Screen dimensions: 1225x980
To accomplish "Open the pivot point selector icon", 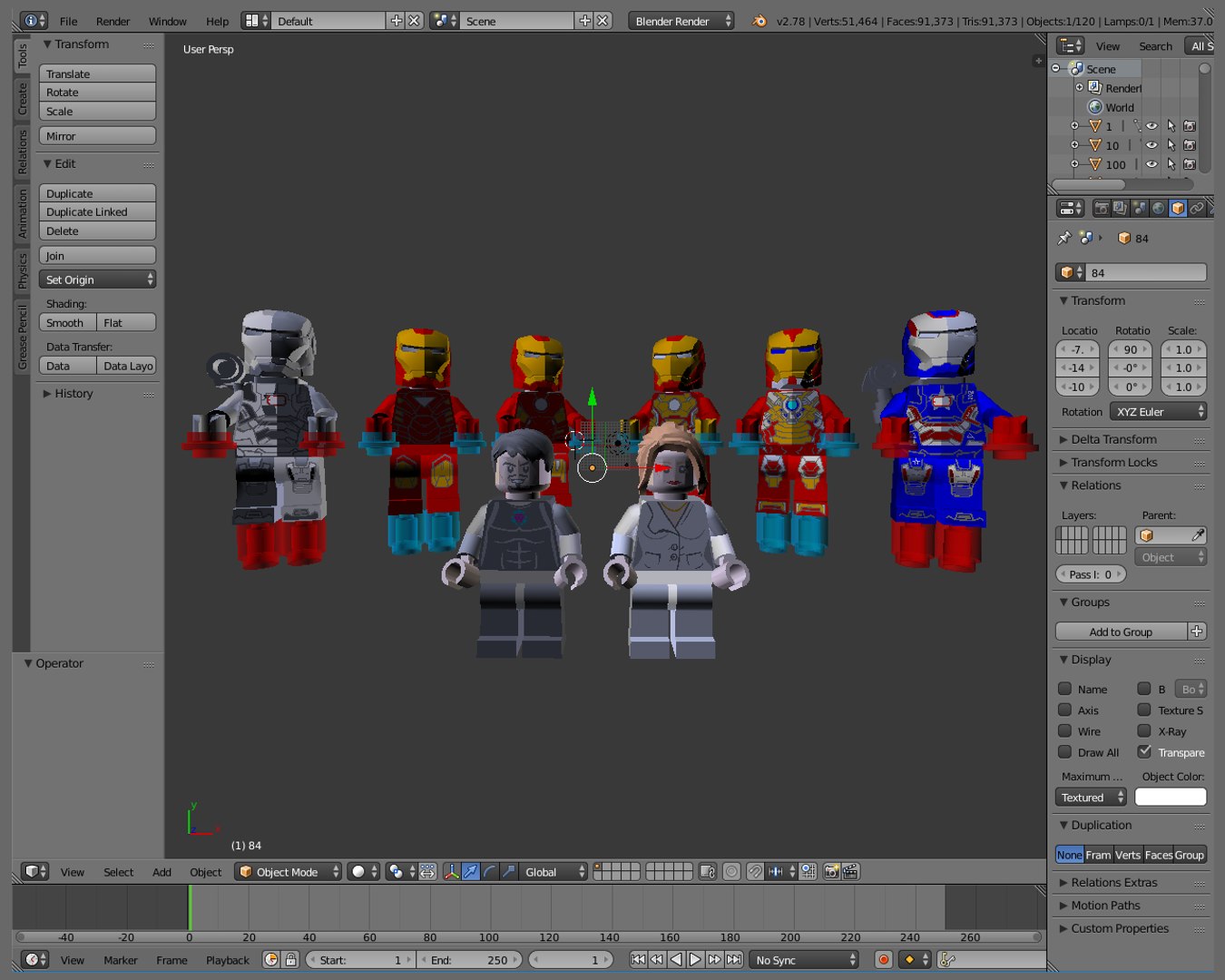I will tap(400, 871).
